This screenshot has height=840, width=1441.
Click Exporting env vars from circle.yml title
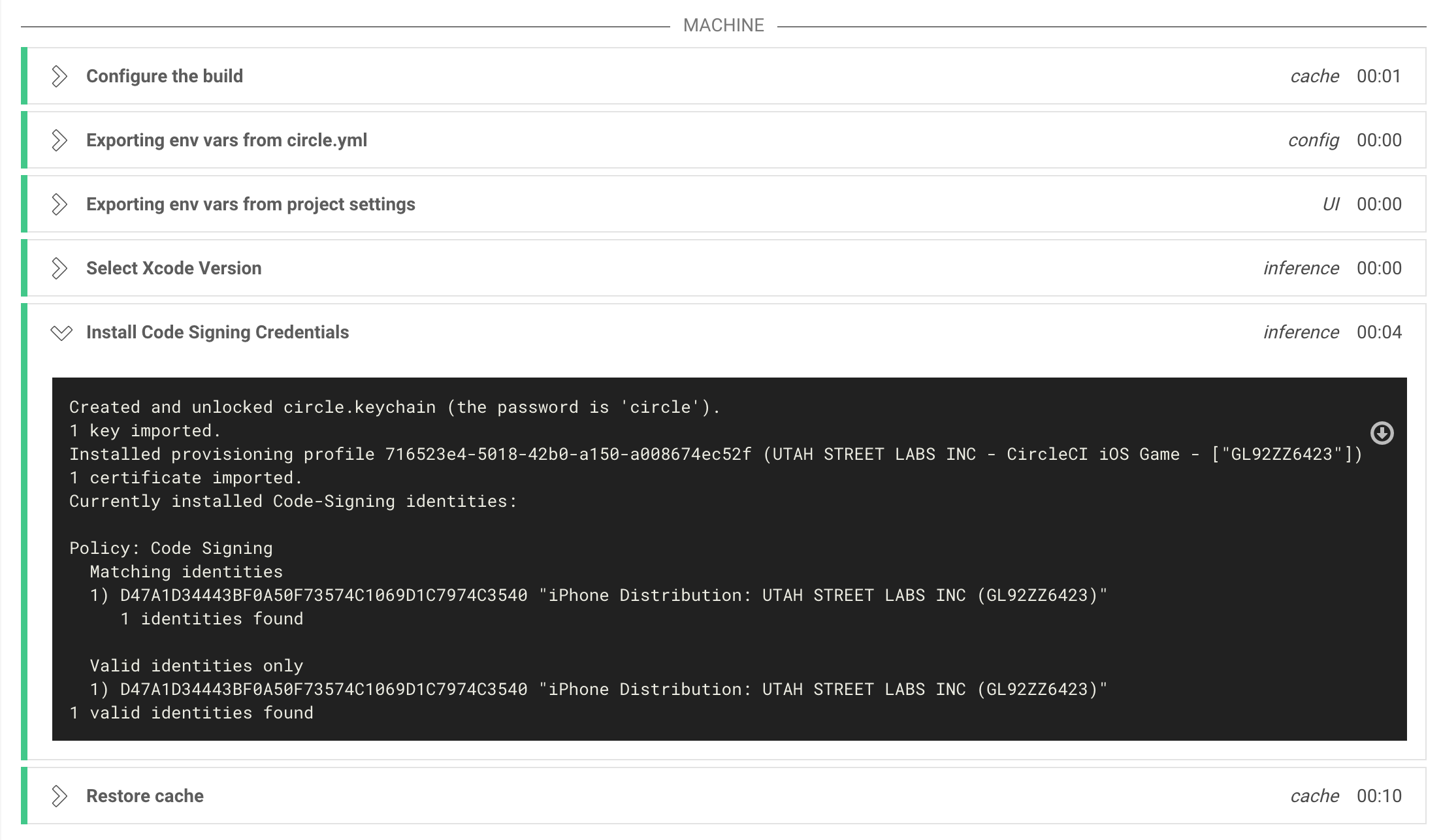tap(227, 140)
